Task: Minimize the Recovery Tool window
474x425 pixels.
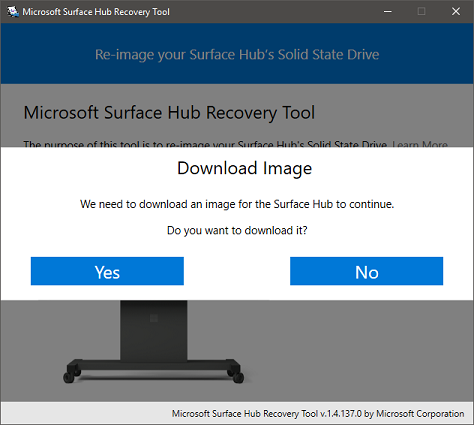Action: [388, 11]
